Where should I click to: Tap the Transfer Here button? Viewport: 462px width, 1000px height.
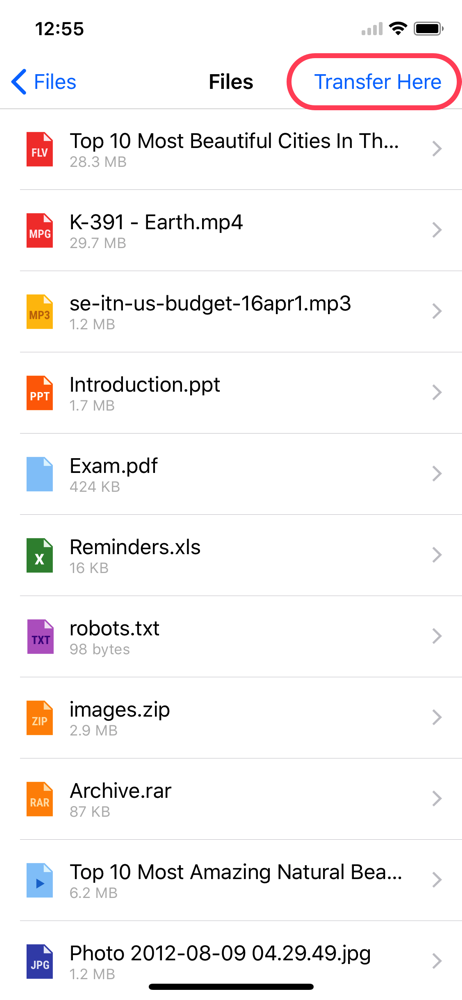point(378,82)
